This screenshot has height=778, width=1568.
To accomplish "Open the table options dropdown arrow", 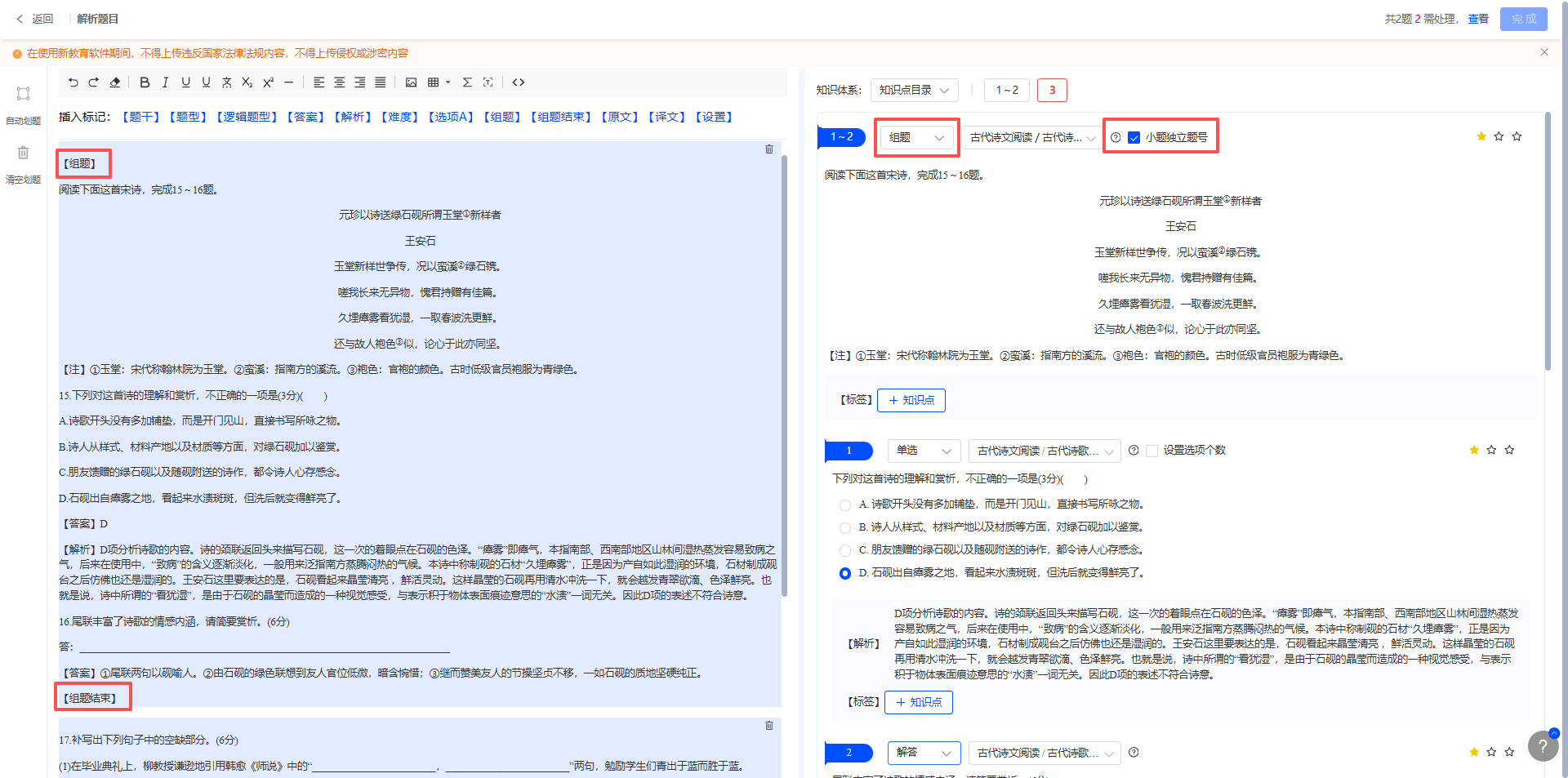I will coord(448,82).
